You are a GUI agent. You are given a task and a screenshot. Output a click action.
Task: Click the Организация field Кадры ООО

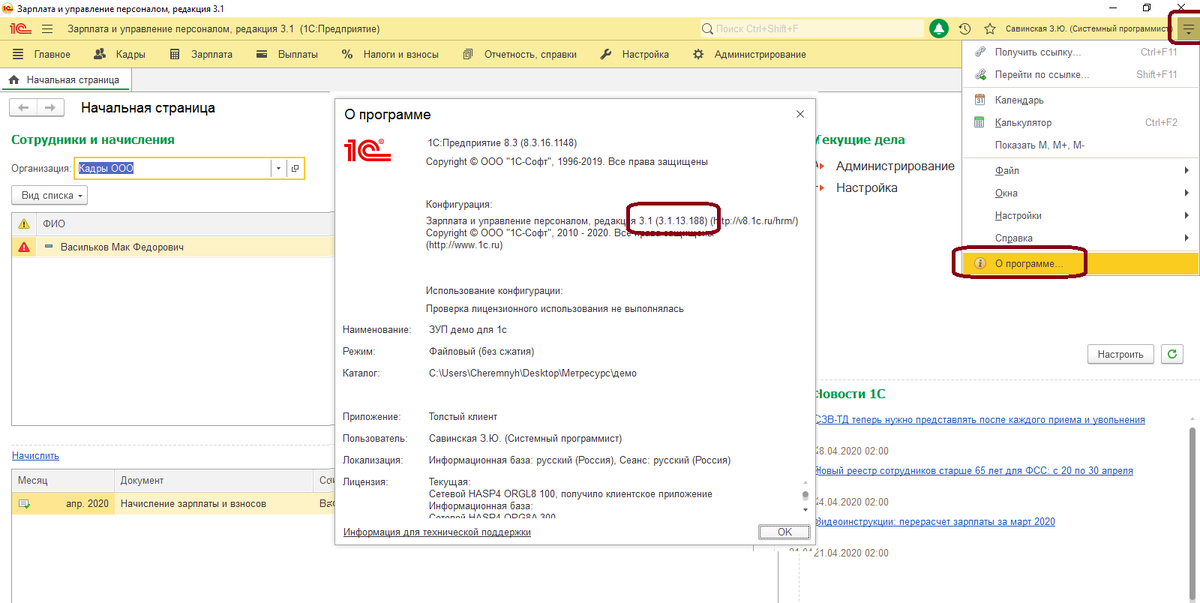pyautogui.click(x=172, y=169)
